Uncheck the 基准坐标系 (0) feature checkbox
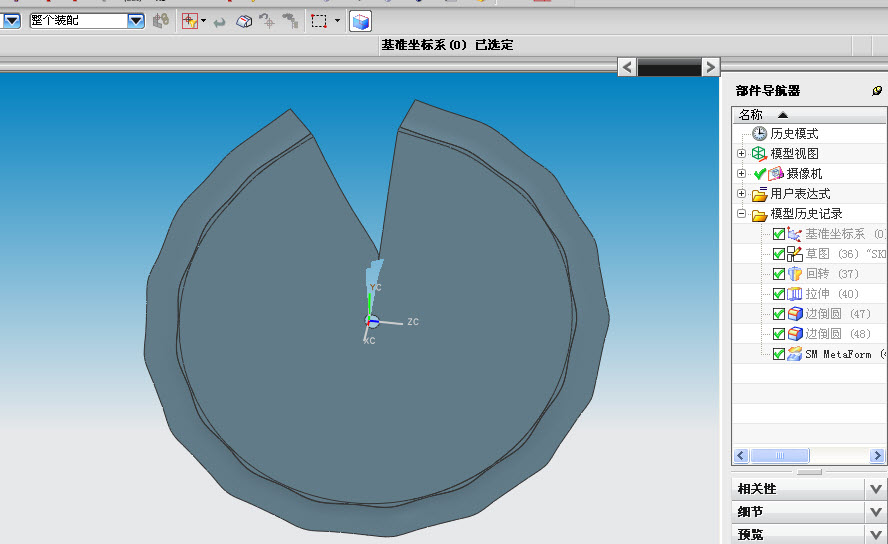This screenshot has width=888, height=544. click(779, 234)
